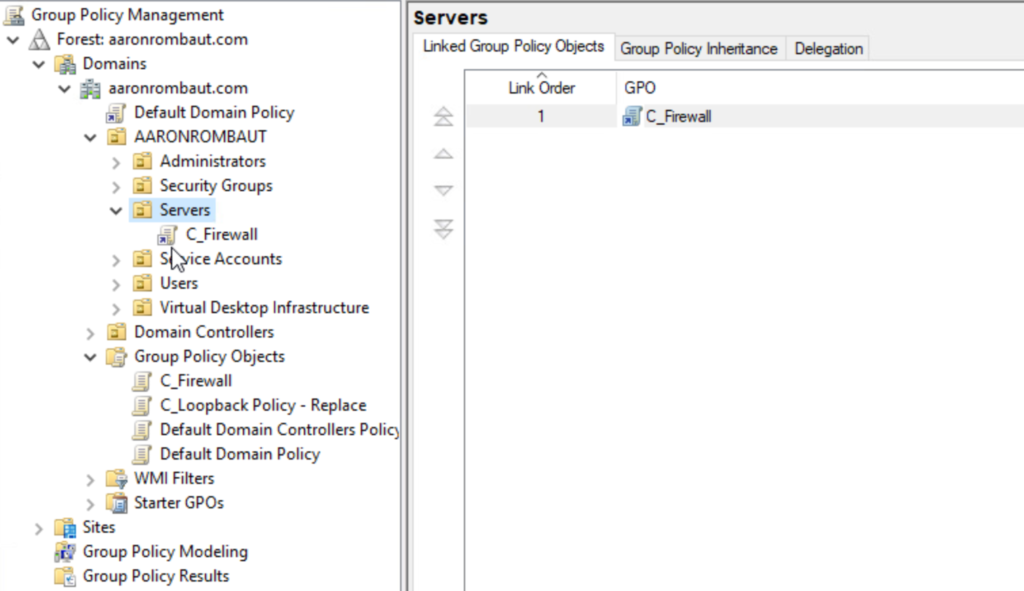Move link to bottom arrow icon

click(443, 230)
